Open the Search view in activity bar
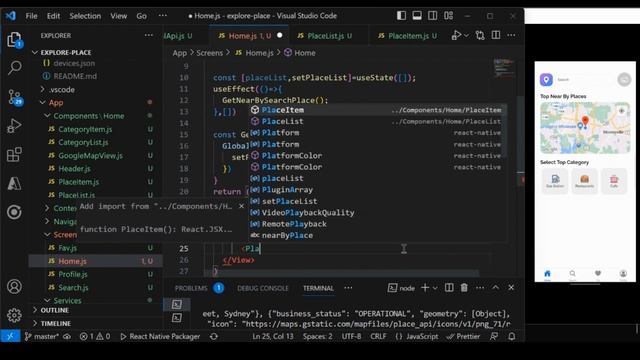Viewport: 640px width, 360px height. (x=14, y=67)
